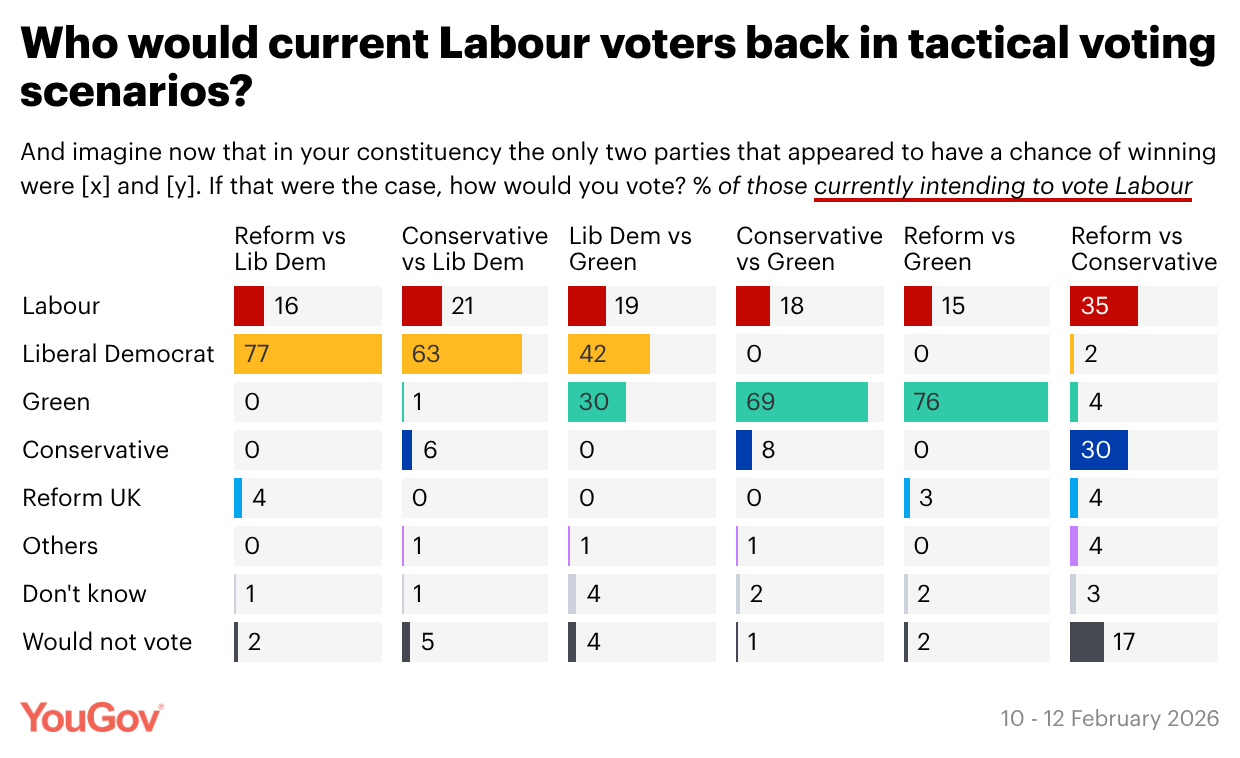
Task: Select the 'Reform vs Lib Dem' column header
Action: pyautogui.click(x=289, y=249)
